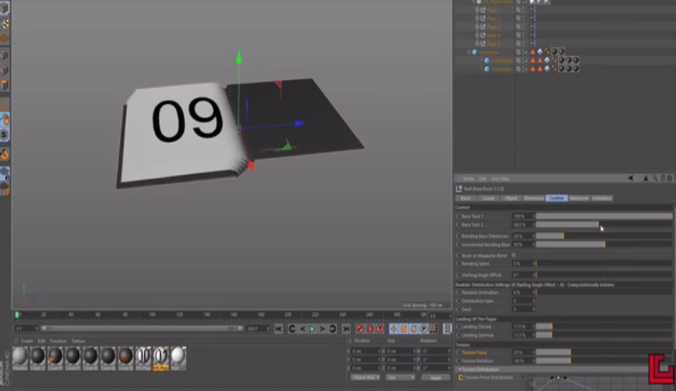676x391 pixels.
Task: Open the Object (Rel) dropdown
Action: point(365,378)
